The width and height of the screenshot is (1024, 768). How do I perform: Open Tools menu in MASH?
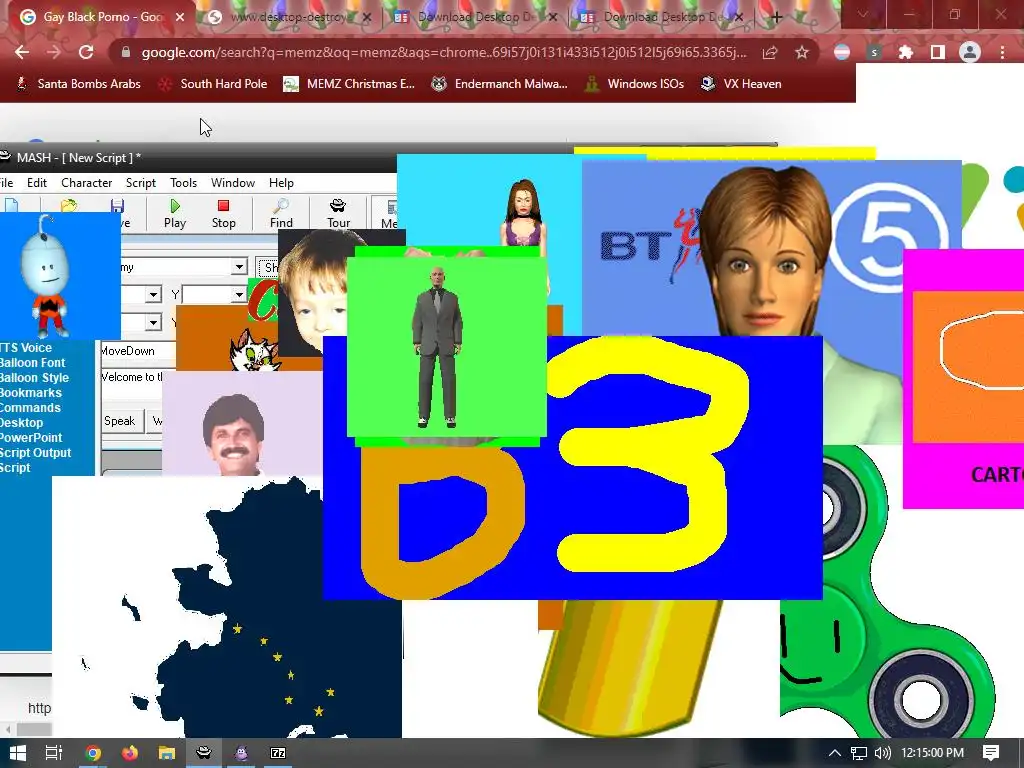point(183,183)
